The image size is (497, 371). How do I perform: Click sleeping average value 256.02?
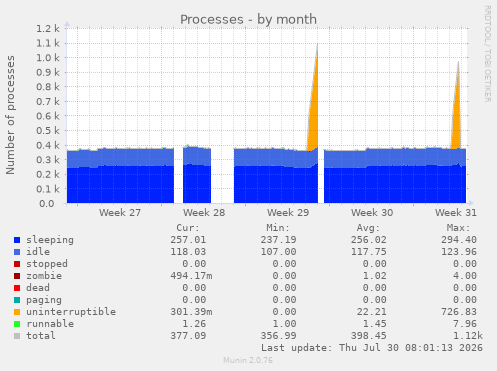pos(369,240)
